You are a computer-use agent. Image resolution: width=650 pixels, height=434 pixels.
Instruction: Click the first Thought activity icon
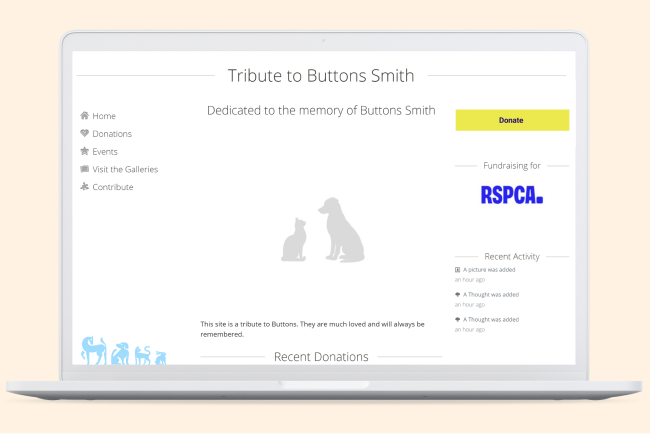tap(458, 295)
